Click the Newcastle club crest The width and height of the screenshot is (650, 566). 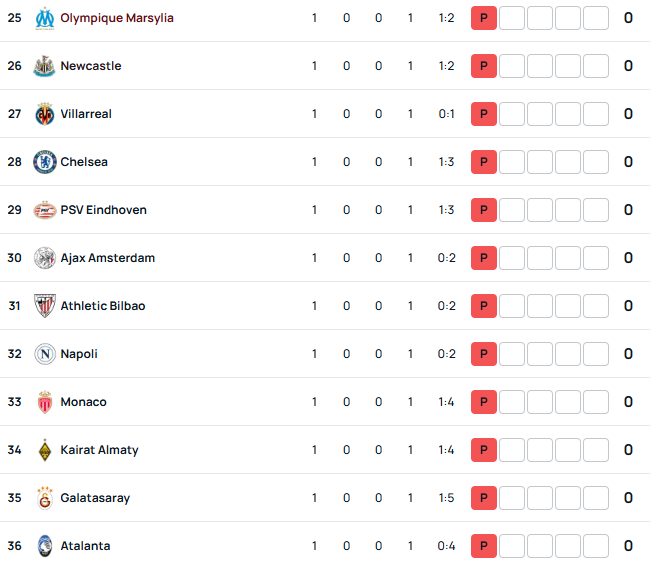click(x=44, y=66)
